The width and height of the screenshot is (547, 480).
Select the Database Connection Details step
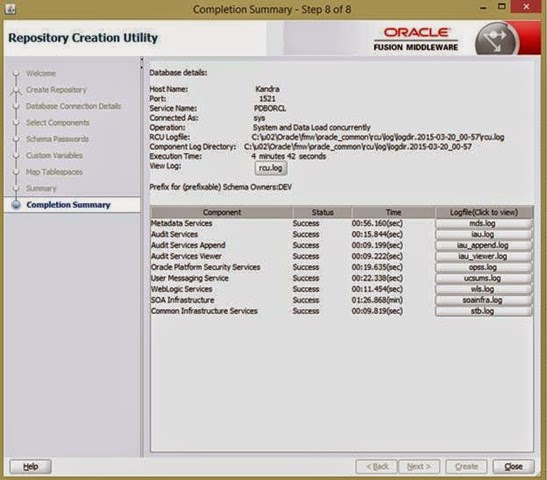point(73,106)
